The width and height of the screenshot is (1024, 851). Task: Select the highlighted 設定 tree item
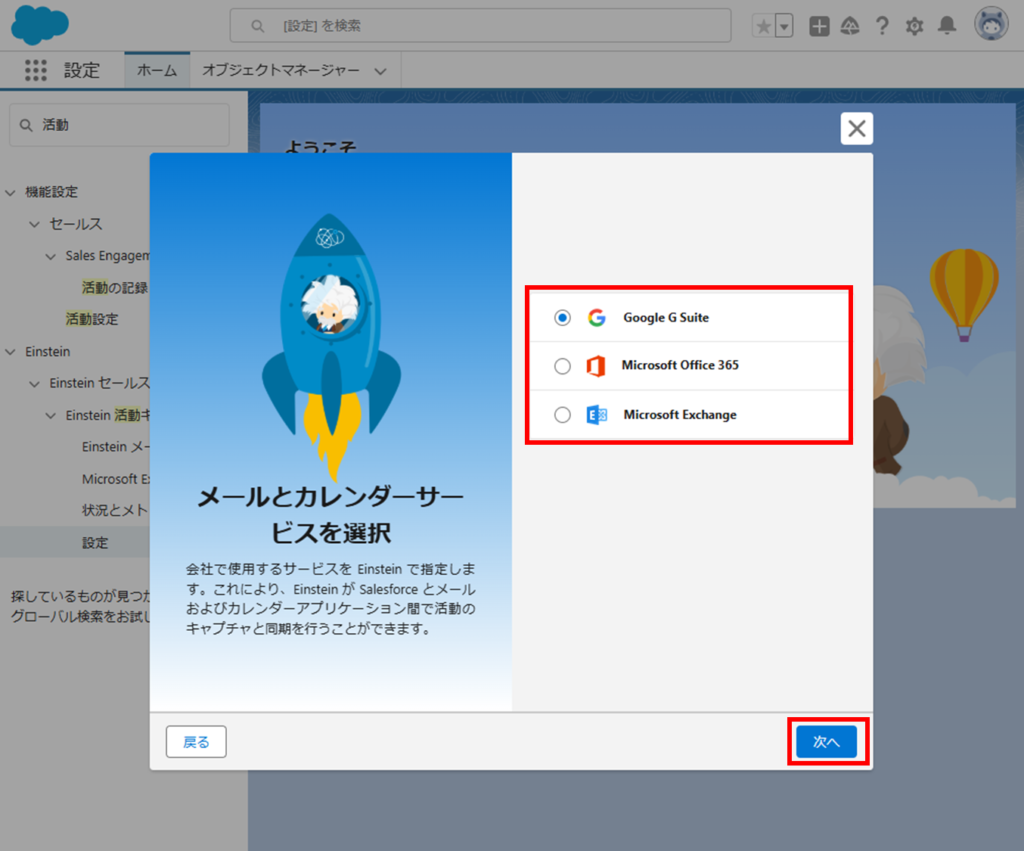pos(95,543)
